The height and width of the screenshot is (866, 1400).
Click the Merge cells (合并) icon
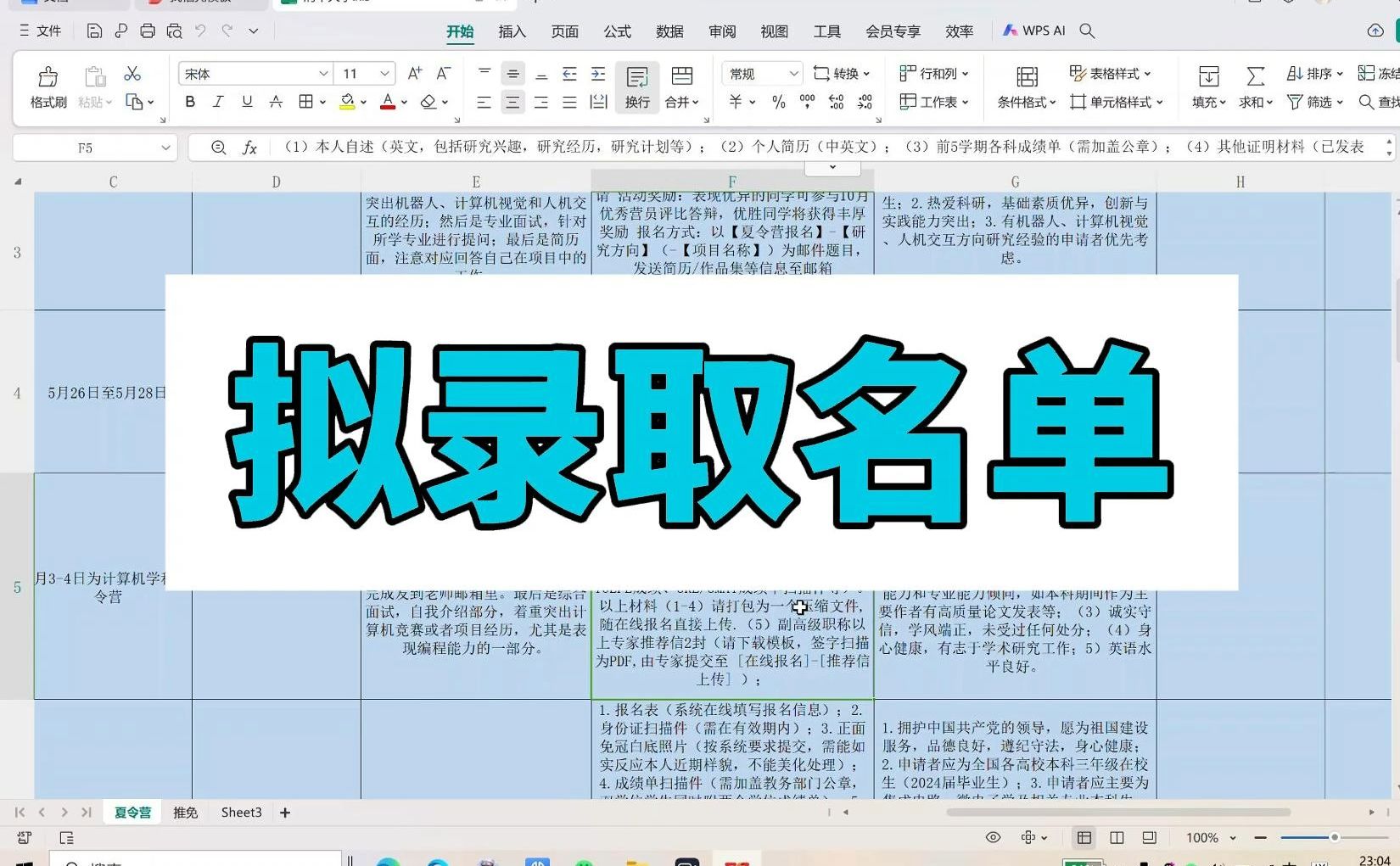(681, 76)
